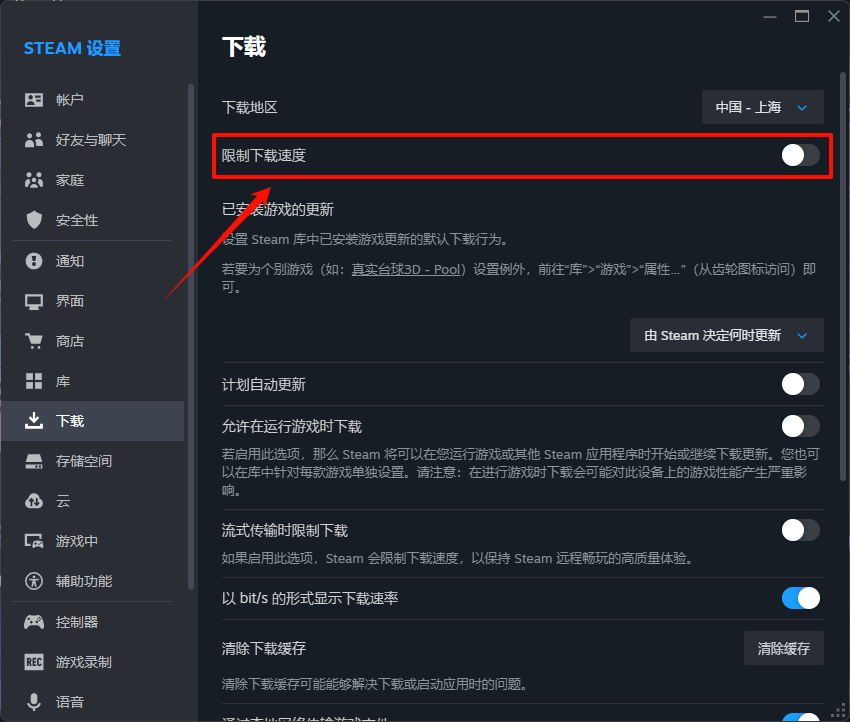
Task: Click the sidebar vertical scrollbar
Action: click(190, 336)
